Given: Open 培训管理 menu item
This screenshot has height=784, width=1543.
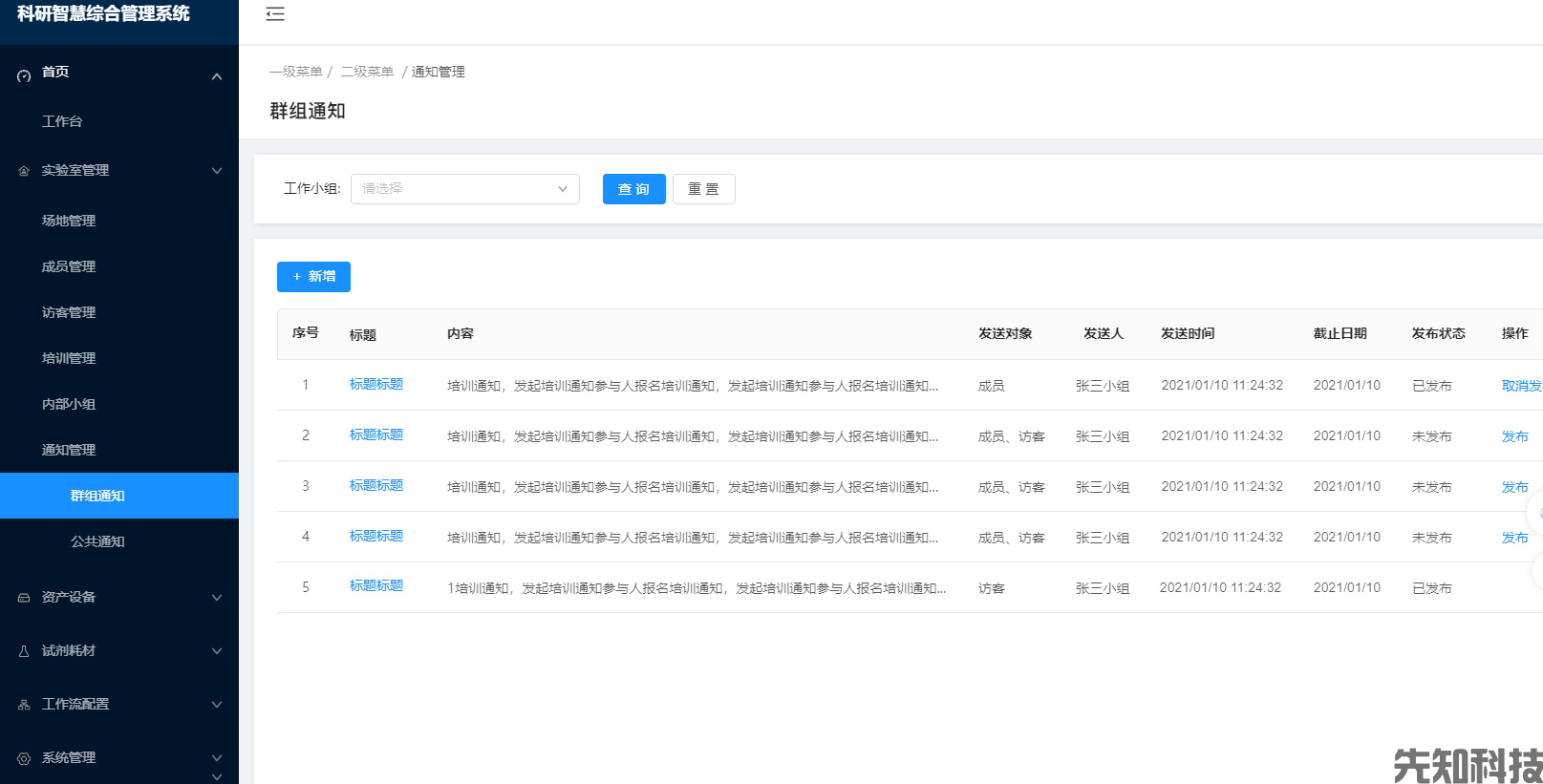Looking at the screenshot, I should (69, 358).
